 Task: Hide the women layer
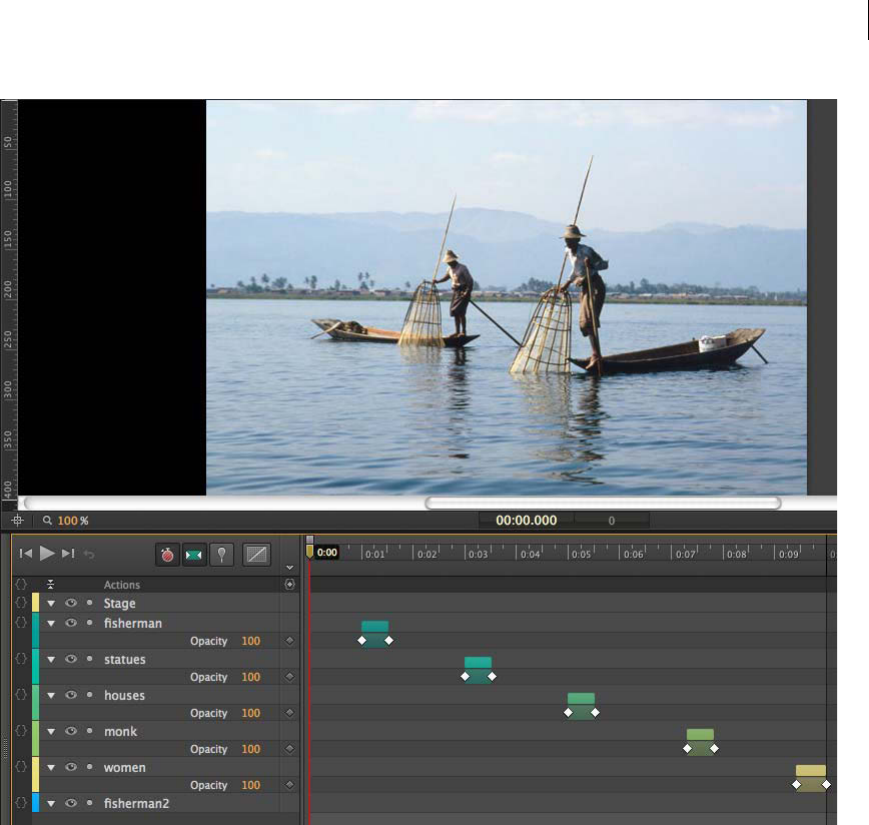[x=71, y=767]
